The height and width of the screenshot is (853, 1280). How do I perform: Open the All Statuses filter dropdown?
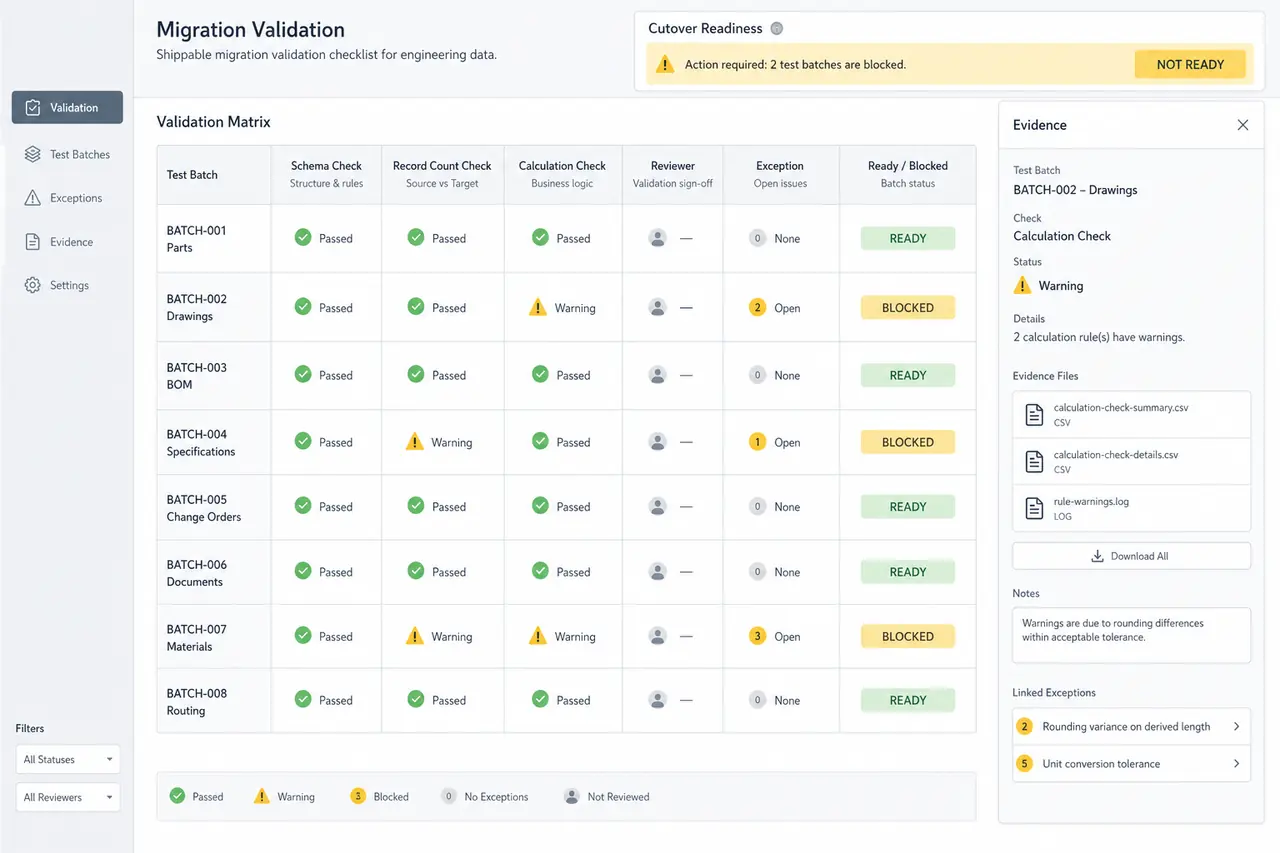pos(68,759)
